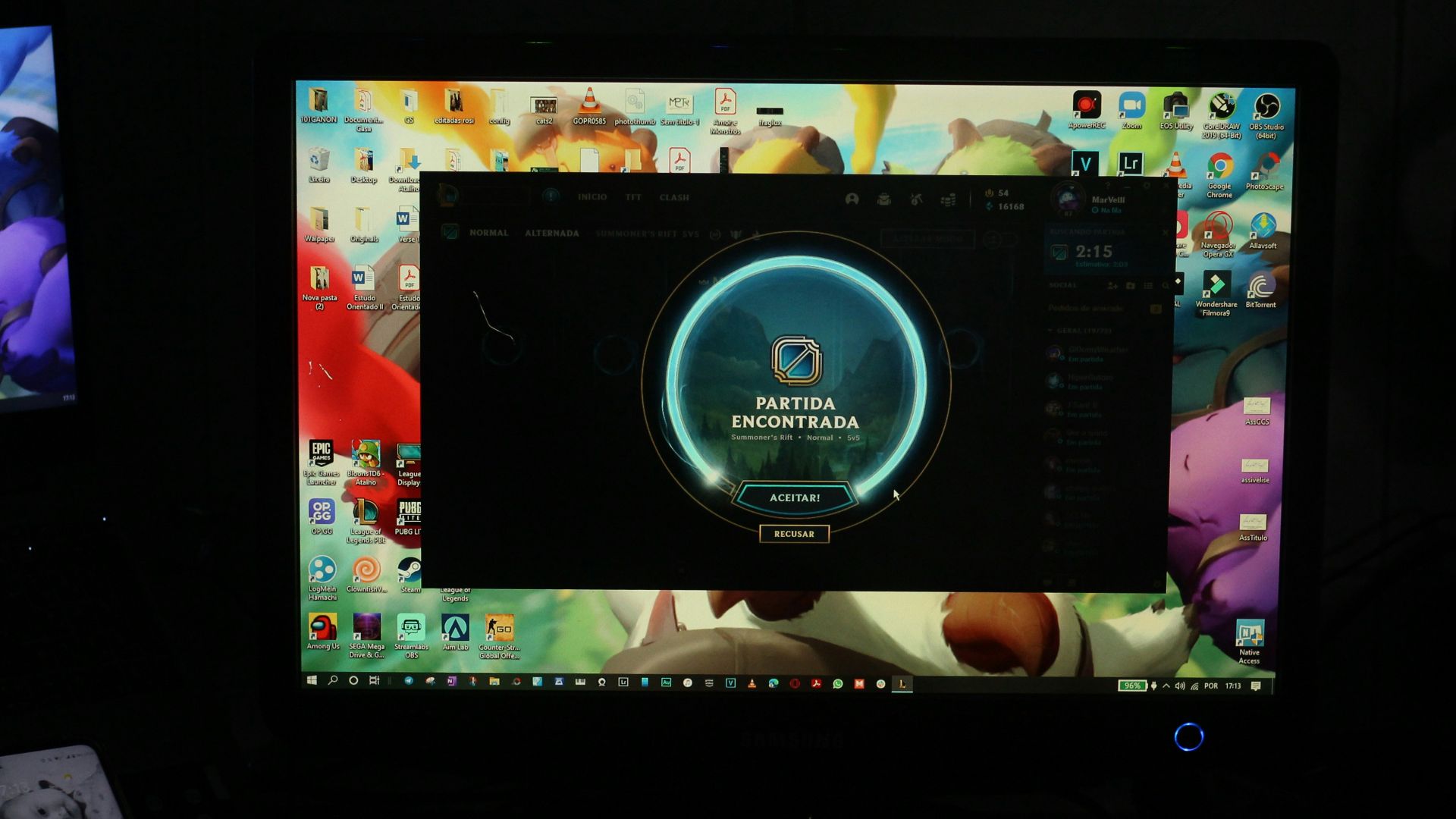Click the patch notes alert icon
Image resolution: width=1456 pixels, height=819 pixels.
point(551,198)
